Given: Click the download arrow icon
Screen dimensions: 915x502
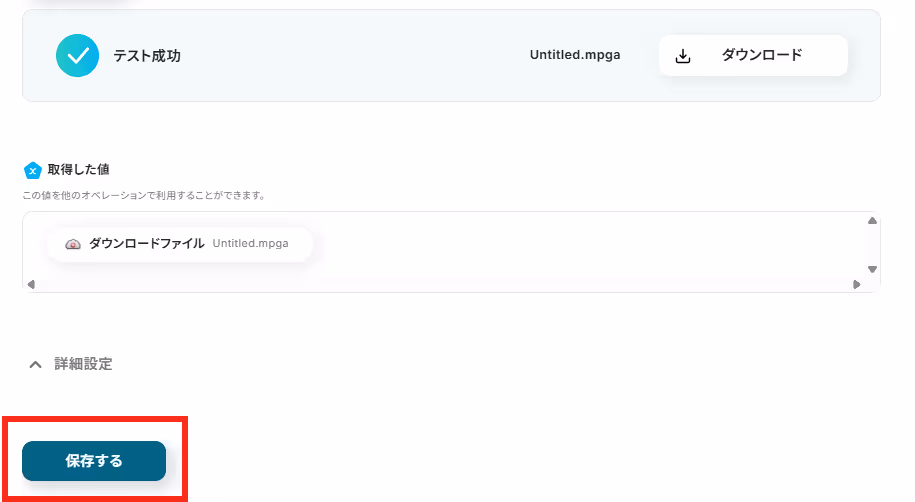Looking at the screenshot, I should point(683,56).
